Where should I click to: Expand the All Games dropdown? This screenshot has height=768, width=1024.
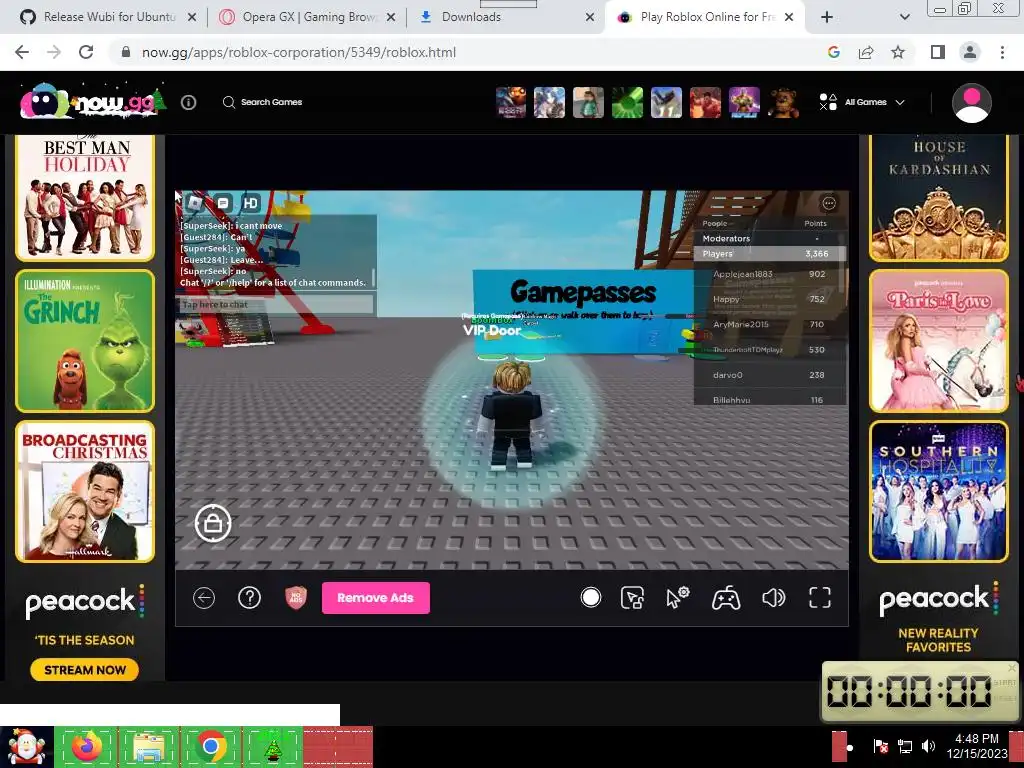[862, 102]
